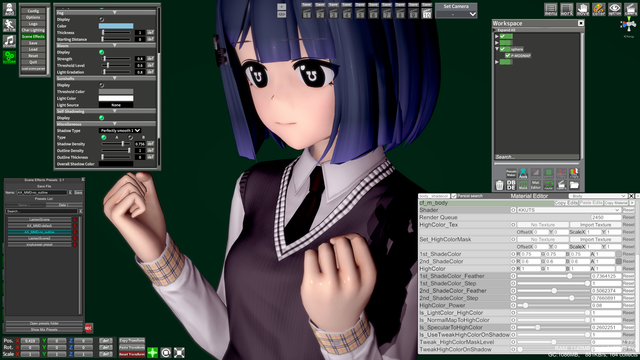This screenshot has width=640, height=360.
Task: Click the Load menu item
Action: (33, 49)
